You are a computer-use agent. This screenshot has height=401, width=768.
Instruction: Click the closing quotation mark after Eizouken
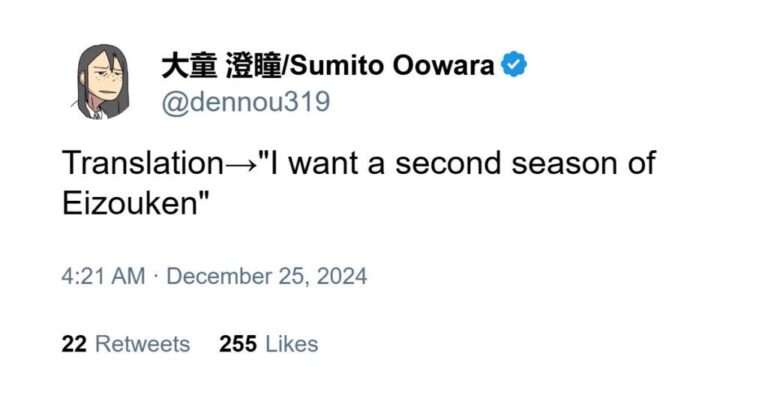coord(203,197)
